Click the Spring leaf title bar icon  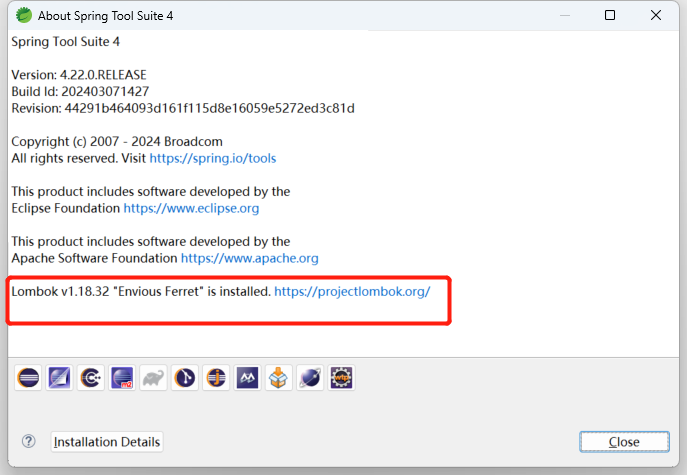[x=24, y=15]
